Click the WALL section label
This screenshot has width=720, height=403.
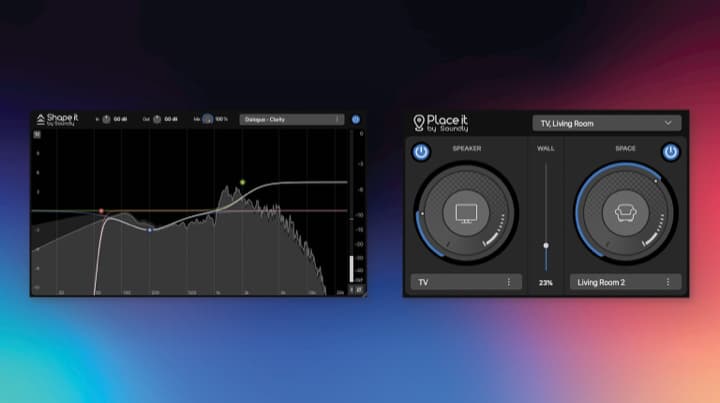pyautogui.click(x=546, y=148)
